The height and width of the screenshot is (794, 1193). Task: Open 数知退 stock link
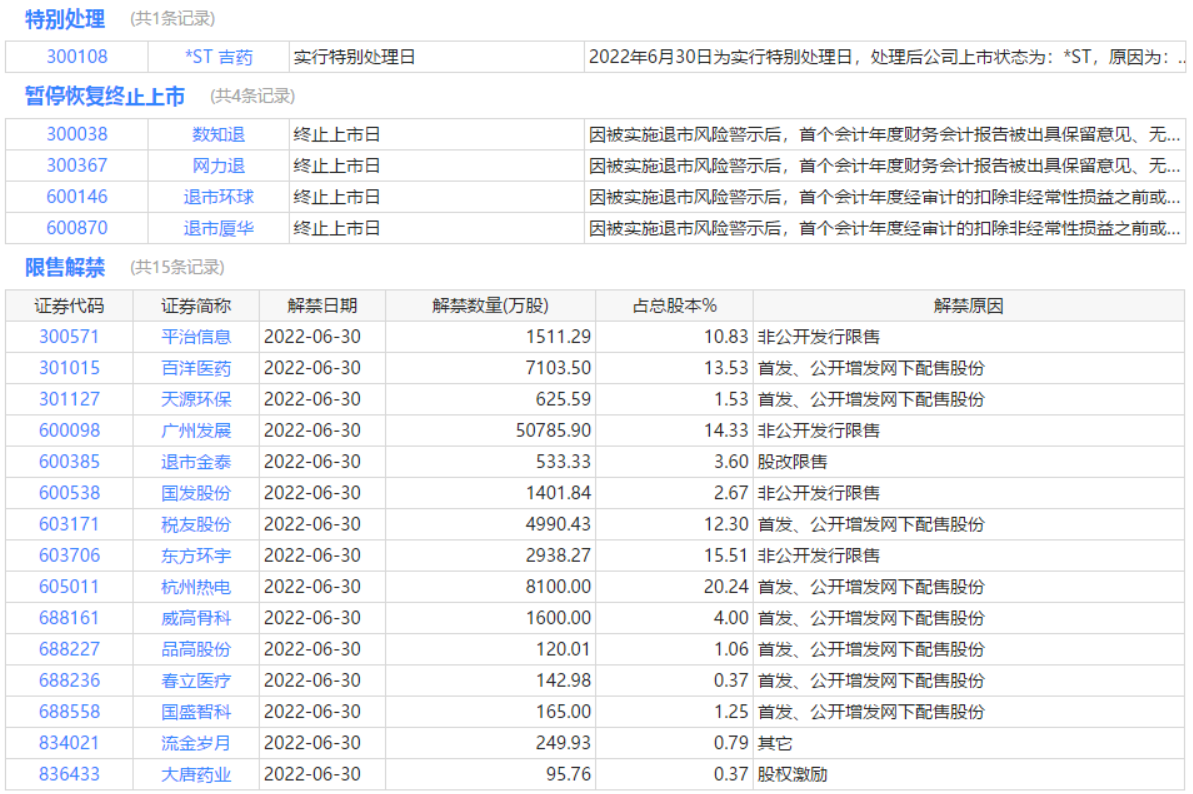tap(218, 135)
